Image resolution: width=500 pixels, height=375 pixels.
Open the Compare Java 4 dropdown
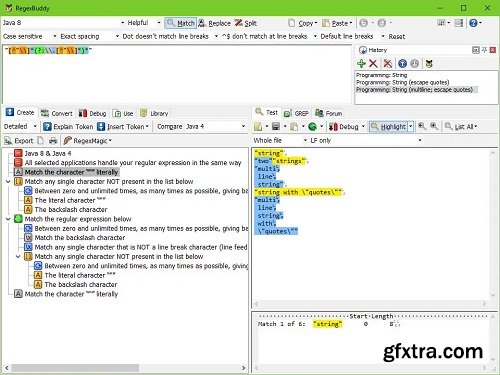click(x=201, y=127)
